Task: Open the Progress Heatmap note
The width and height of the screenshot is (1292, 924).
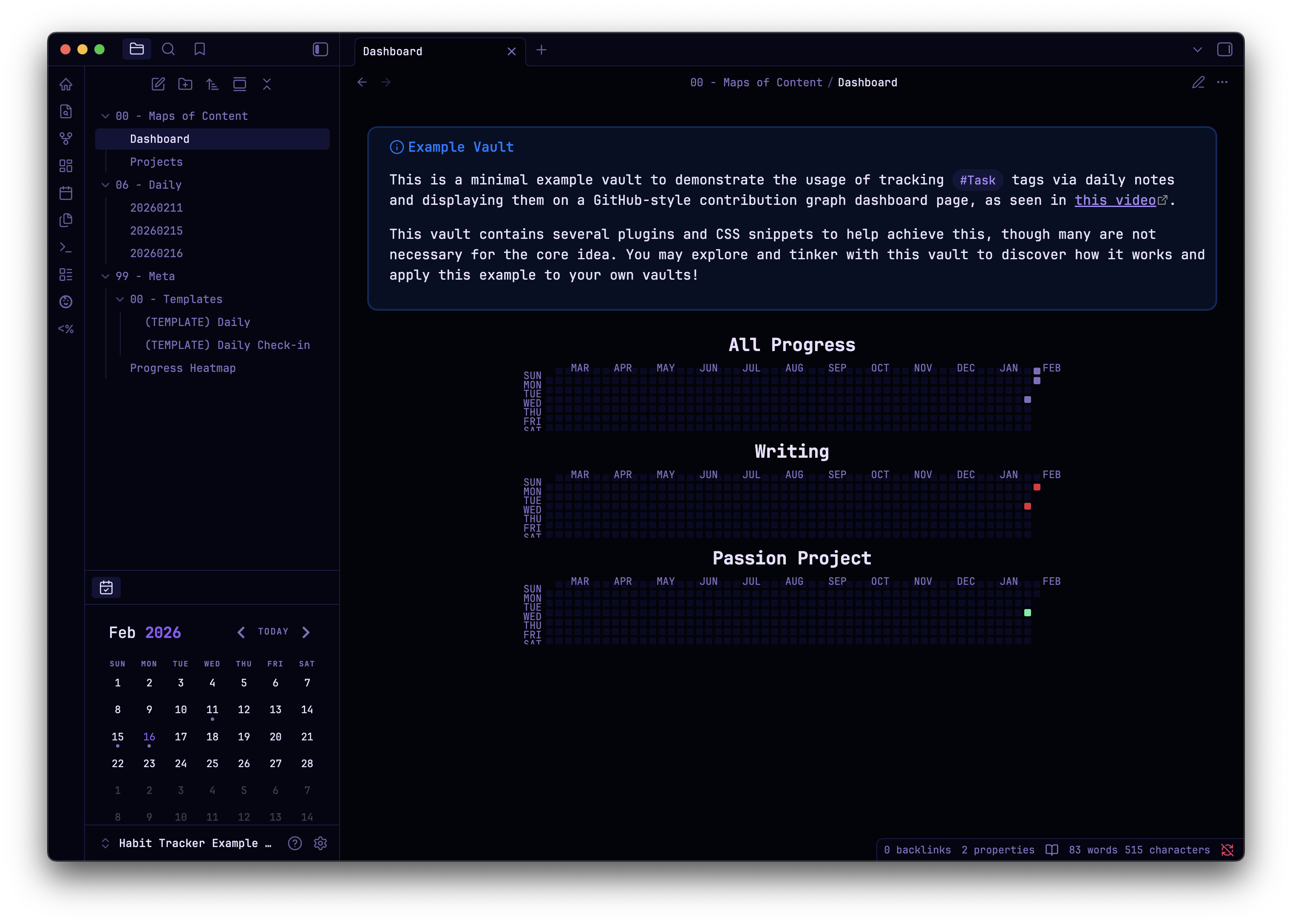Action: (183, 368)
